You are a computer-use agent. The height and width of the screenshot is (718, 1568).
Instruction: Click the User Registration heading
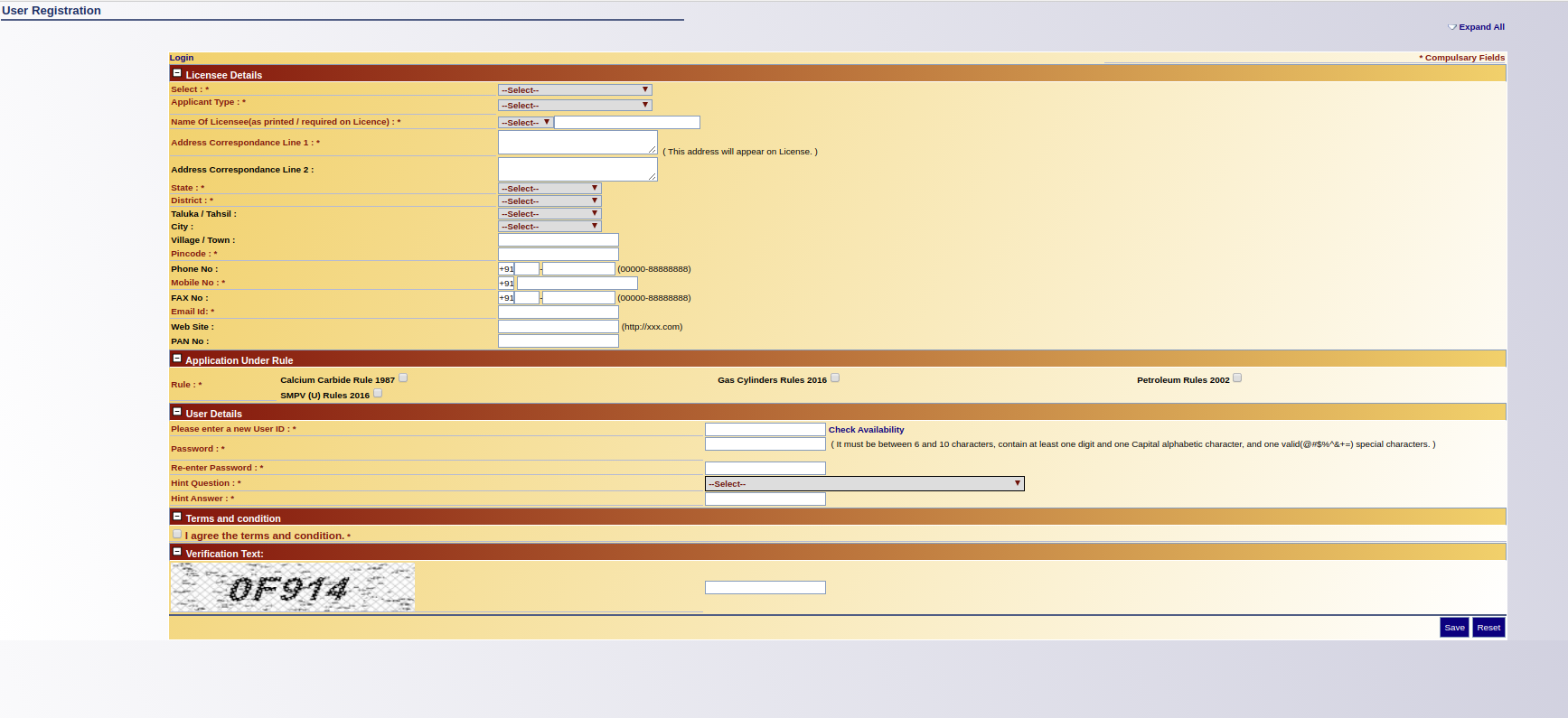click(52, 11)
